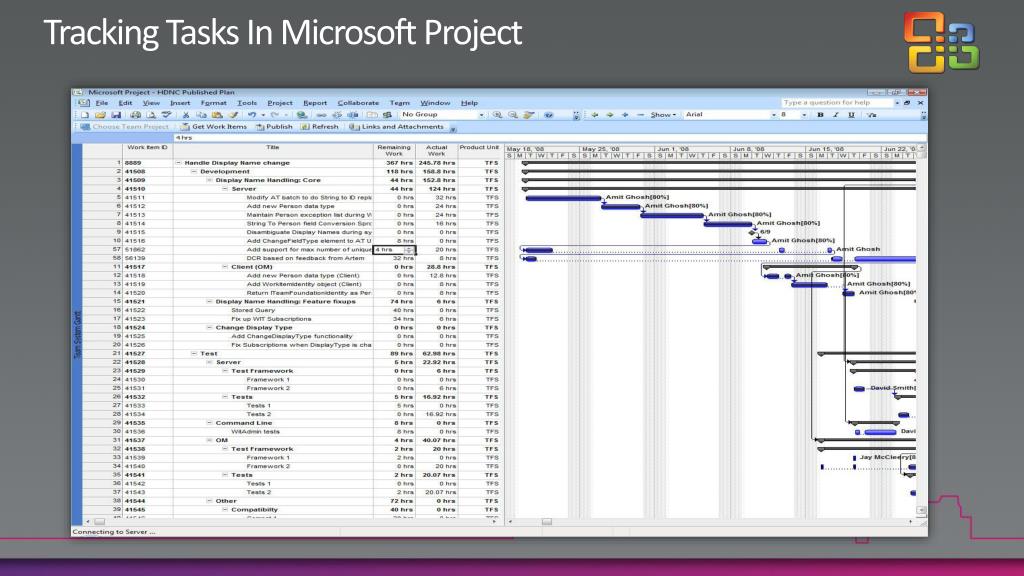The image size is (1024, 576).
Task: Click the Cut scissors icon
Action: click(186, 115)
